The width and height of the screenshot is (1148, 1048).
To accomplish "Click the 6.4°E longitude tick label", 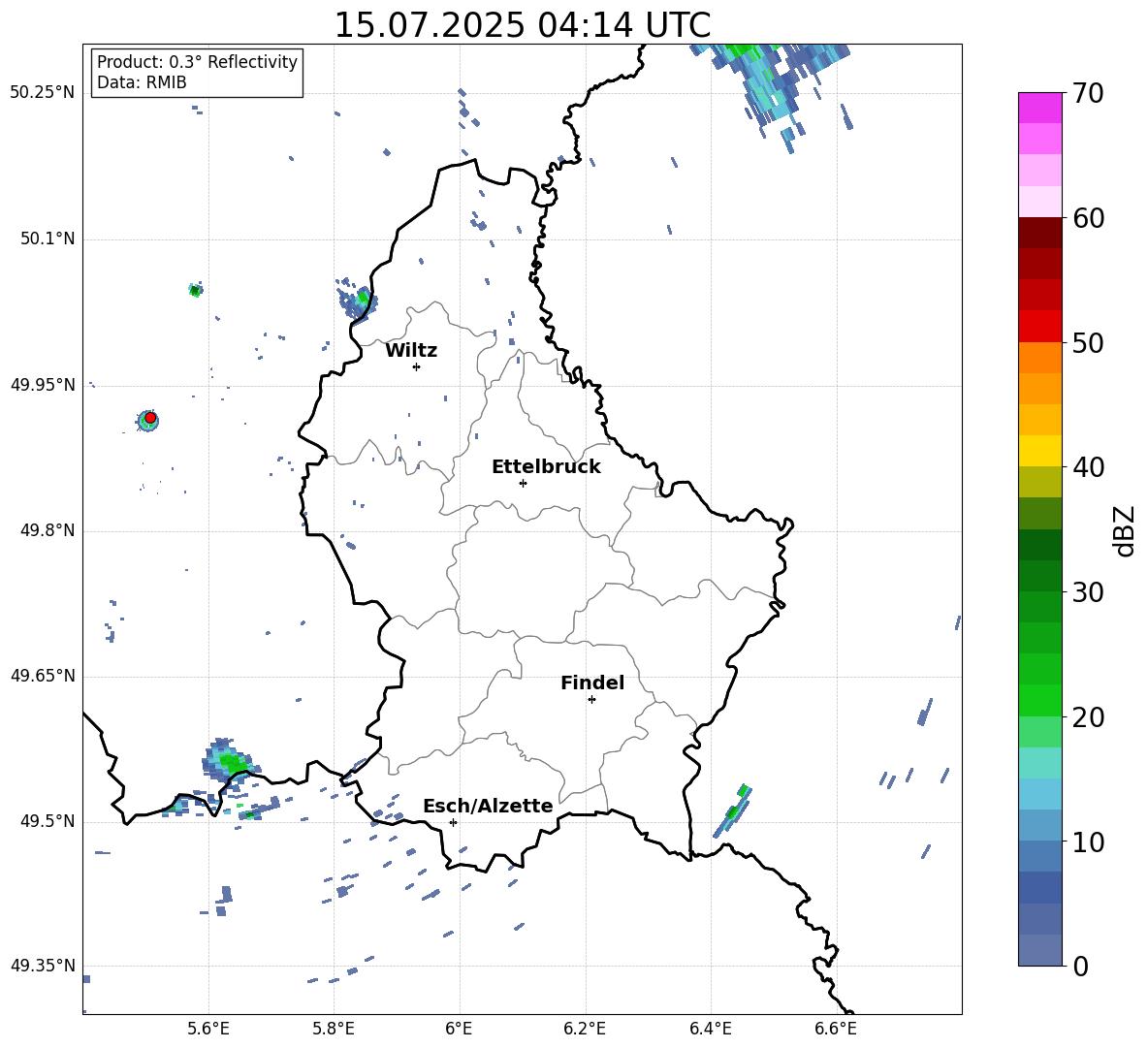I will [x=710, y=1029].
